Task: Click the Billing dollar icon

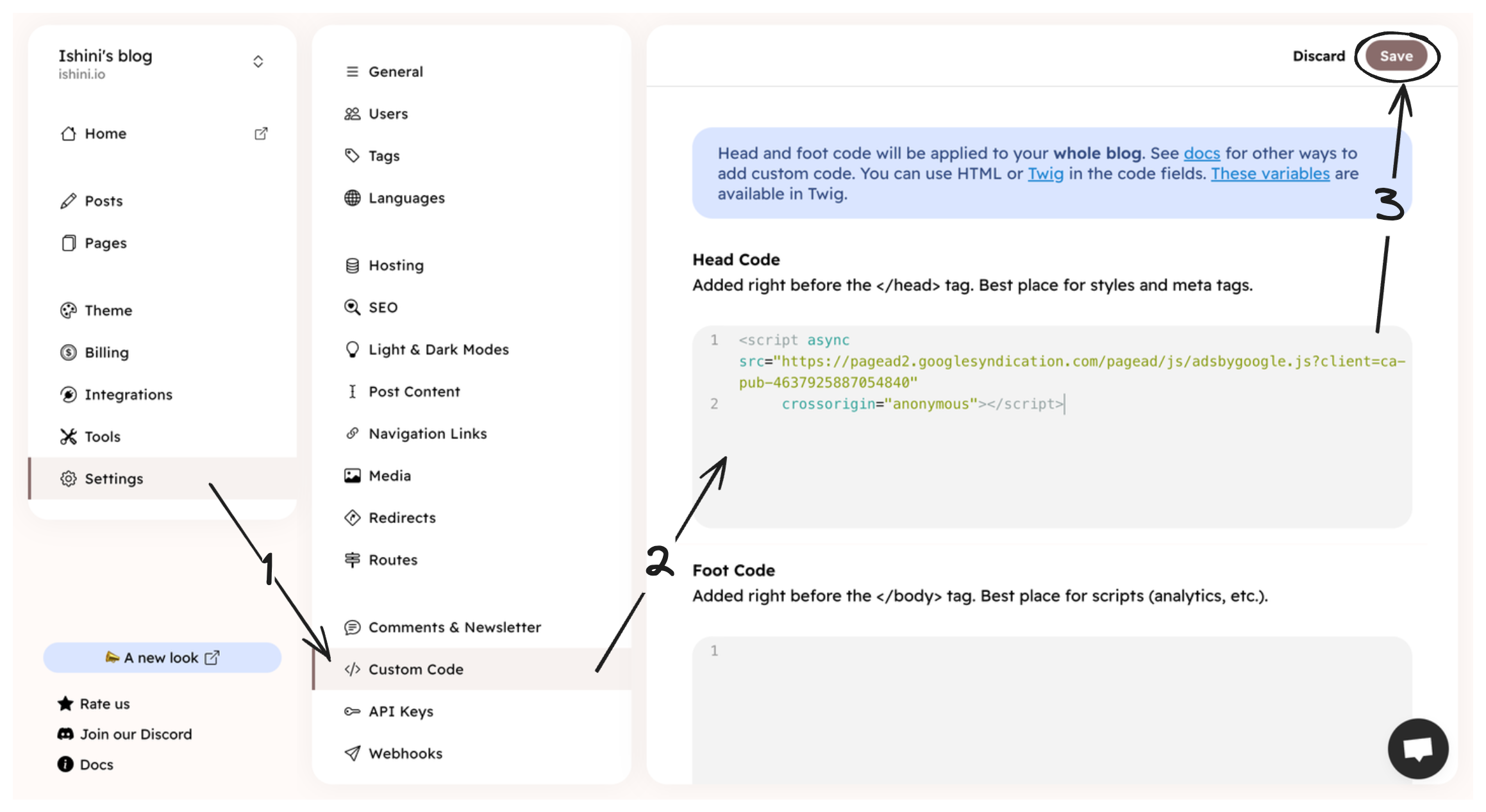Action: point(69,352)
